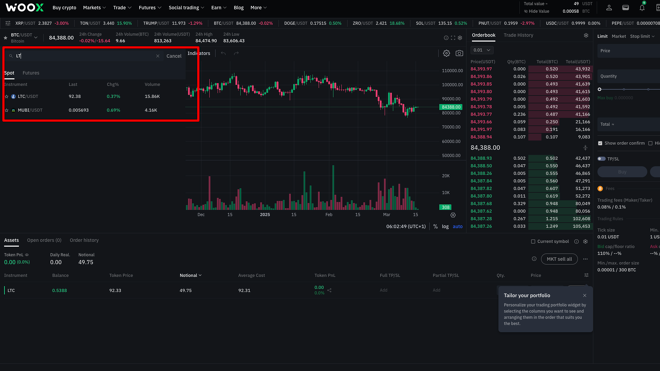This screenshot has height=371, width=660.
Task: Sort assets by Notional column
Action: (x=190, y=275)
